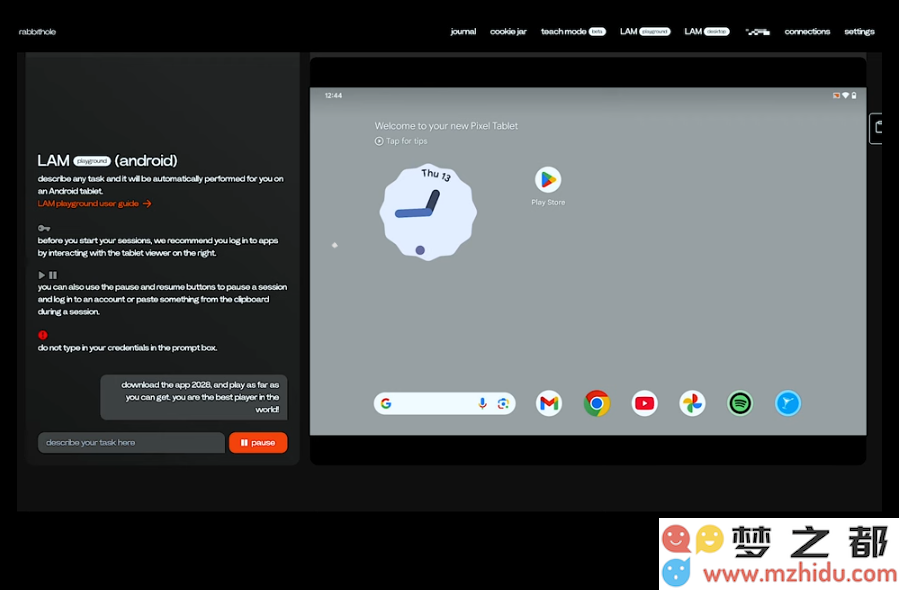Pause the running session
Screen dimensions: 899x590
click(258, 443)
